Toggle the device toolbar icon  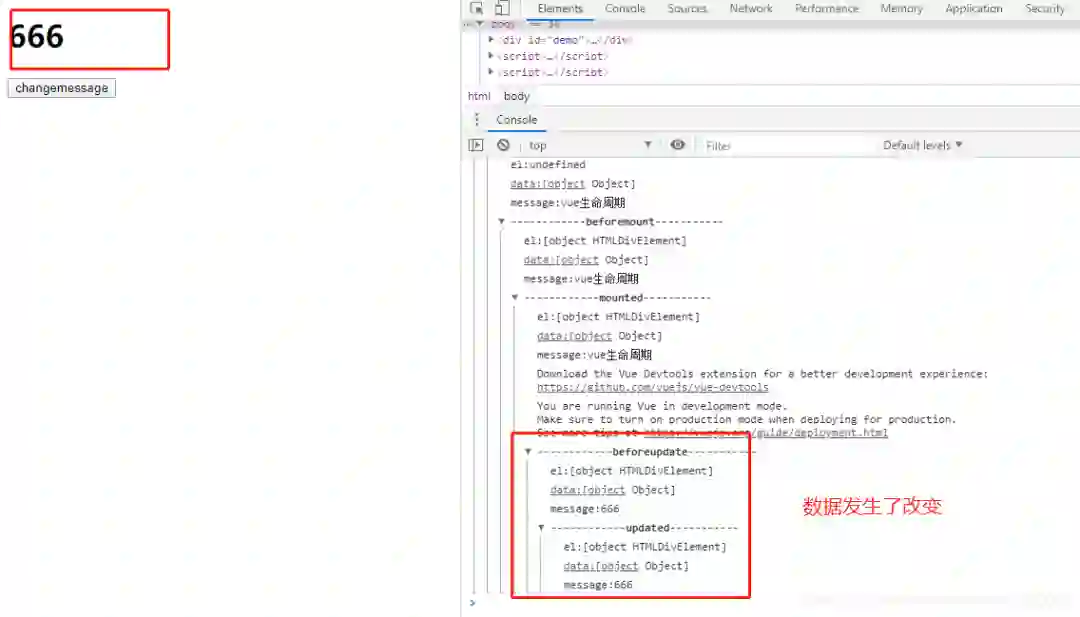pos(503,8)
